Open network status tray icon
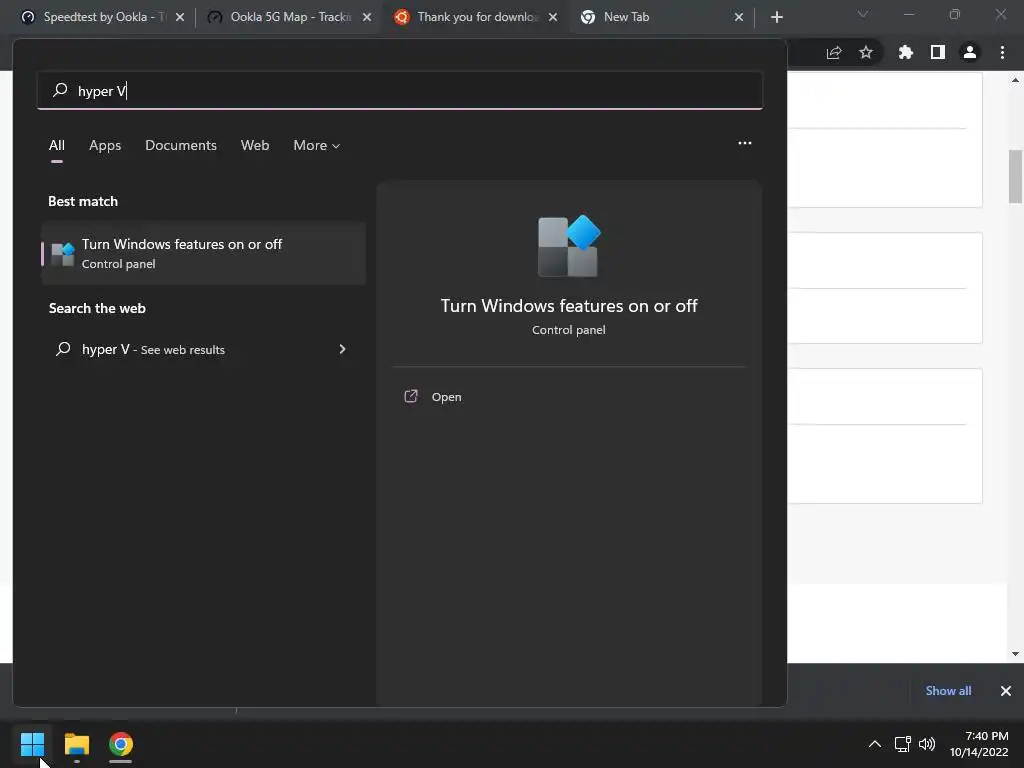The image size is (1024, 768). (x=903, y=744)
